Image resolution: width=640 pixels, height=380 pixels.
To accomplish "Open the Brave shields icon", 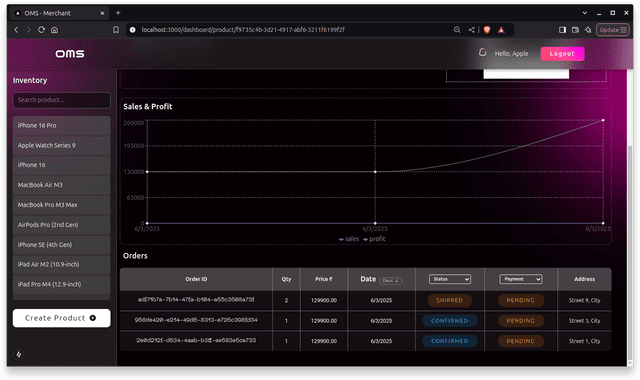I will [x=487, y=30].
